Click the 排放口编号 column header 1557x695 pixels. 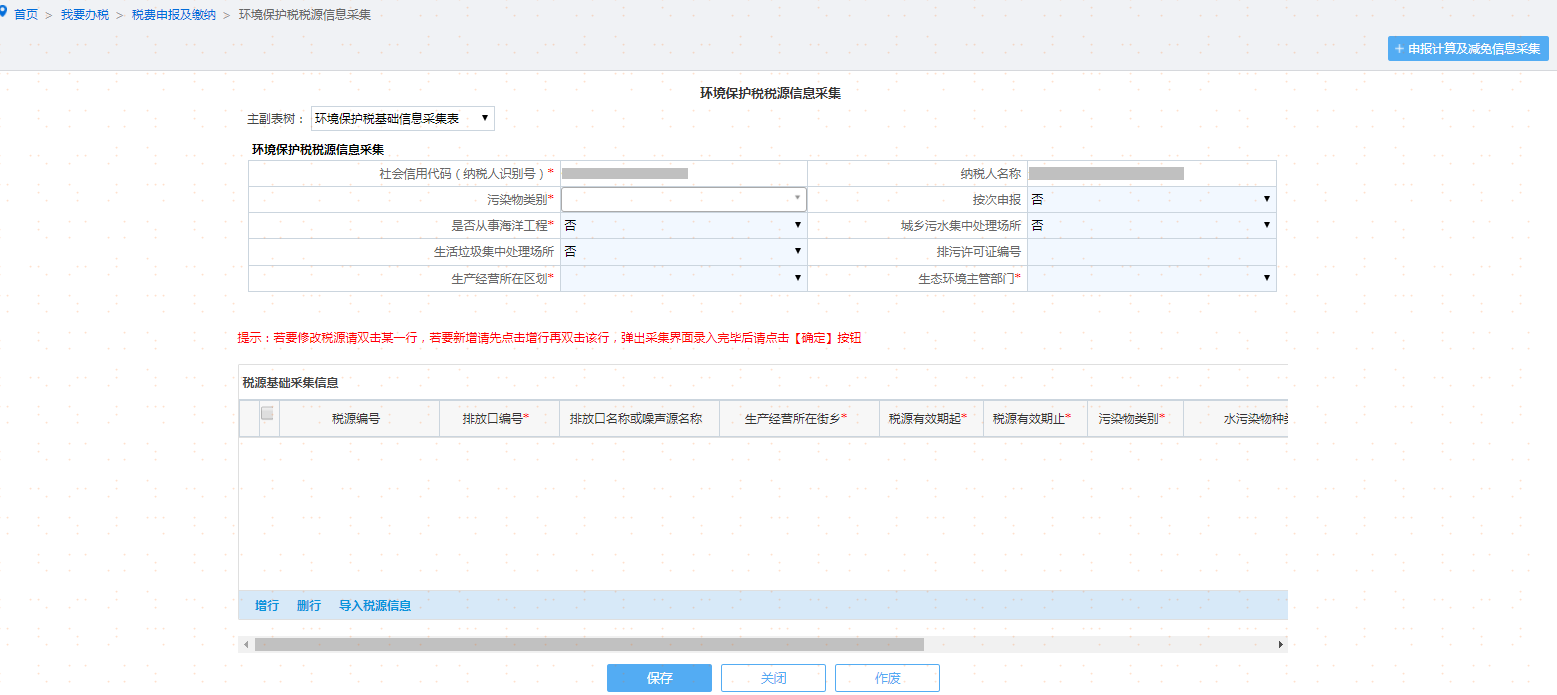[497, 419]
